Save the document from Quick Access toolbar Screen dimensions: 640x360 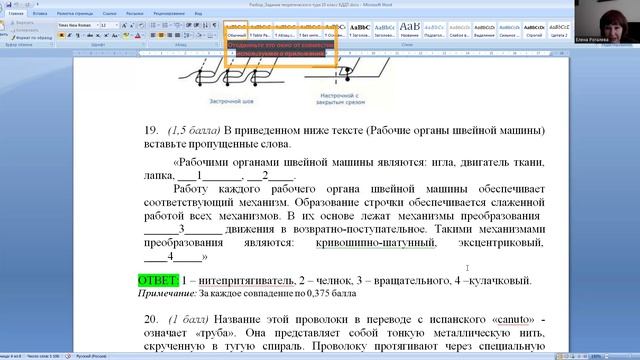9,5
